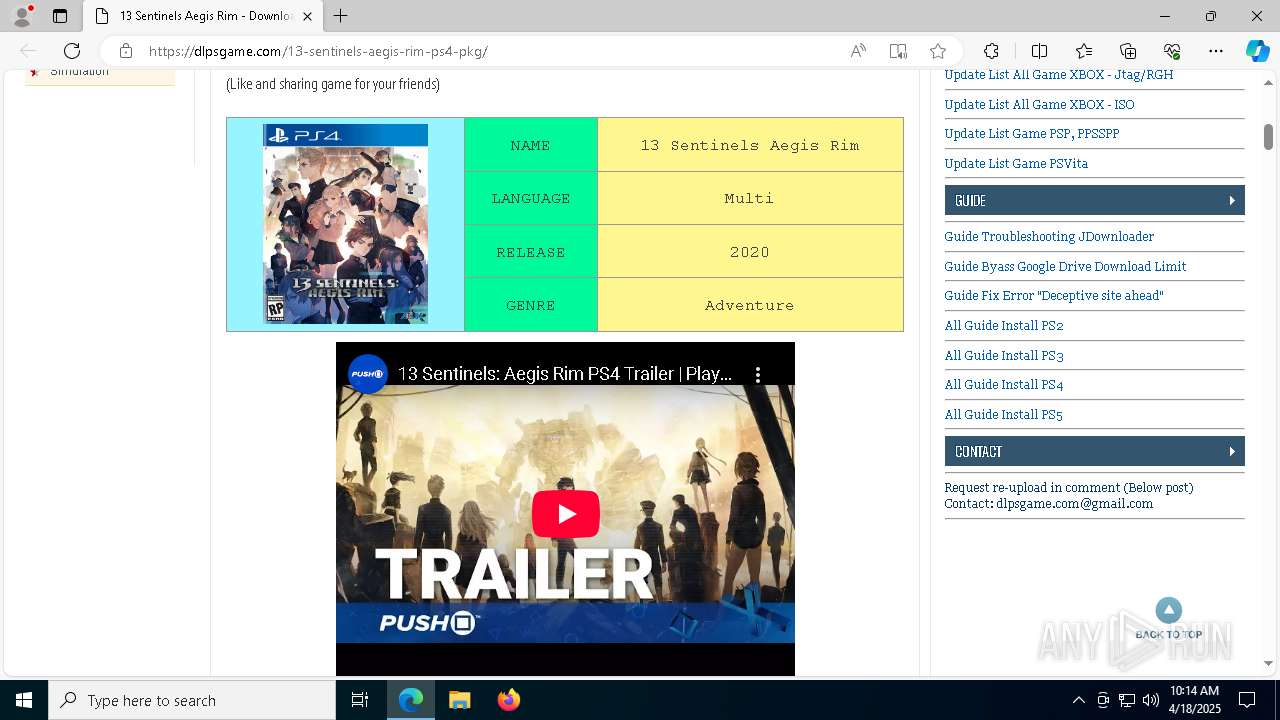Open All Guide Install PS3
Viewport: 1280px width, 720px height.
[x=1004, y=356]
